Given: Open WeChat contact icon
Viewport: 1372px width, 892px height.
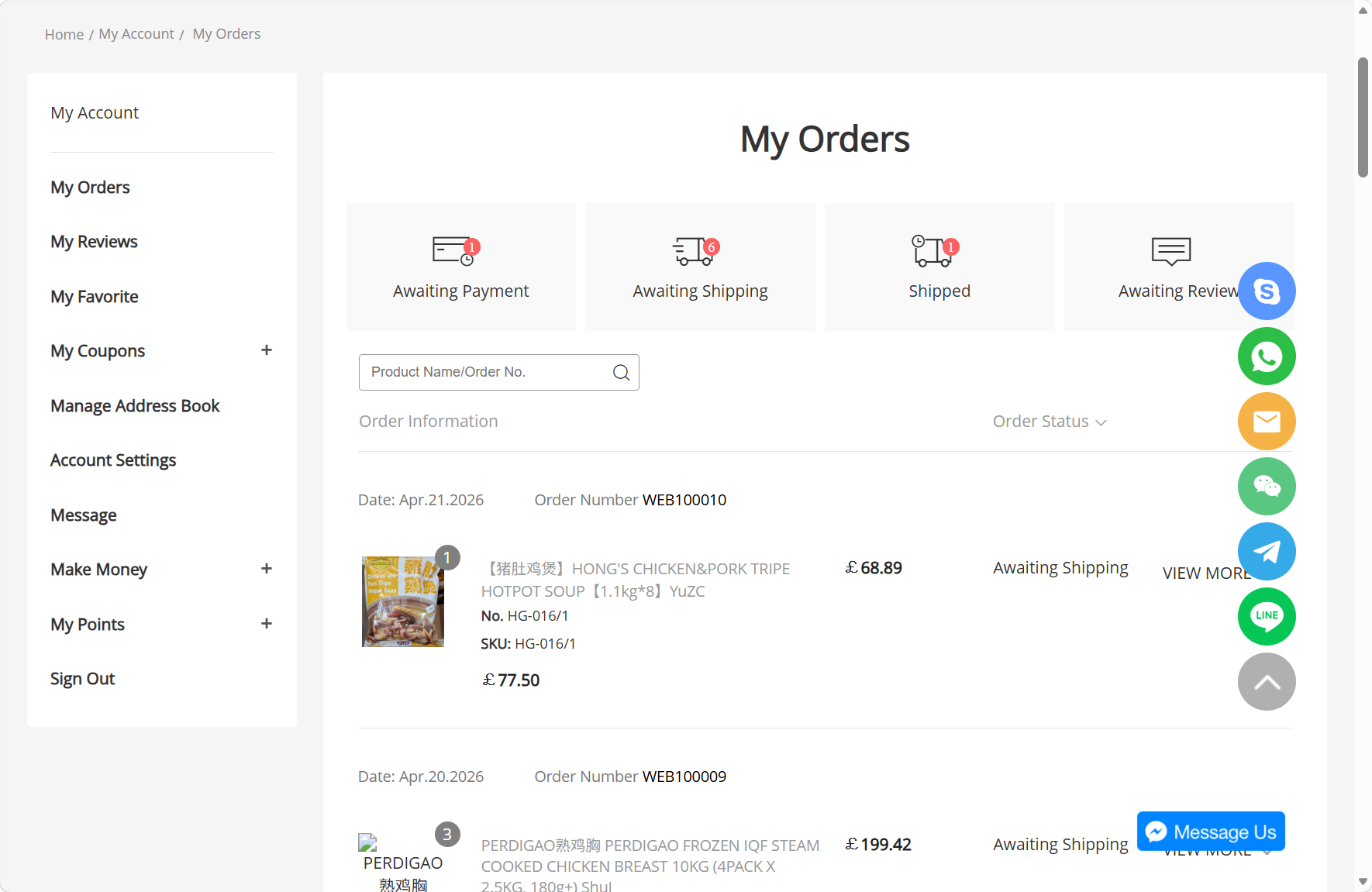Looking at the screenshot, I should [1267, 487].
